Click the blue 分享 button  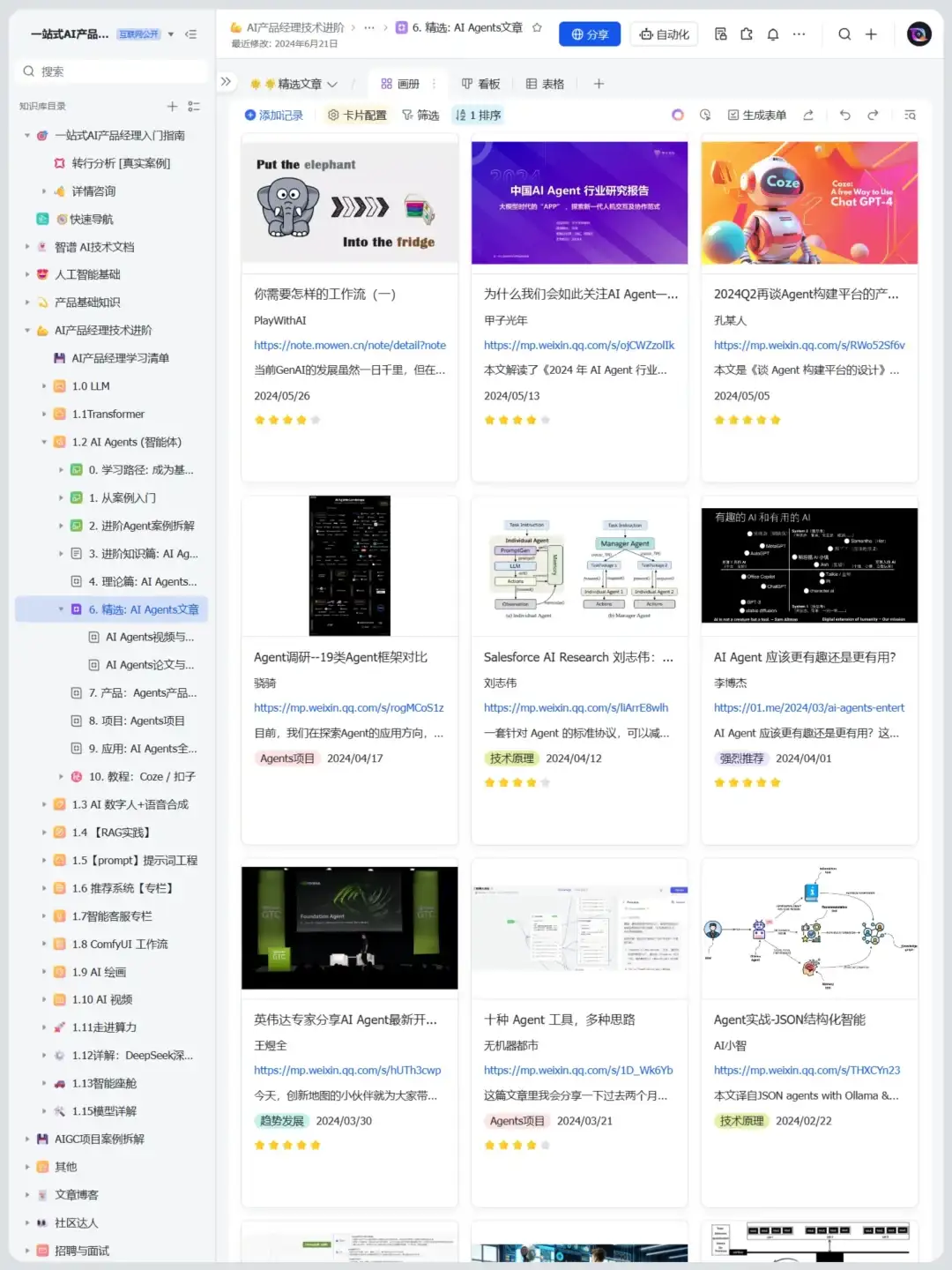(x=590, y=34)
